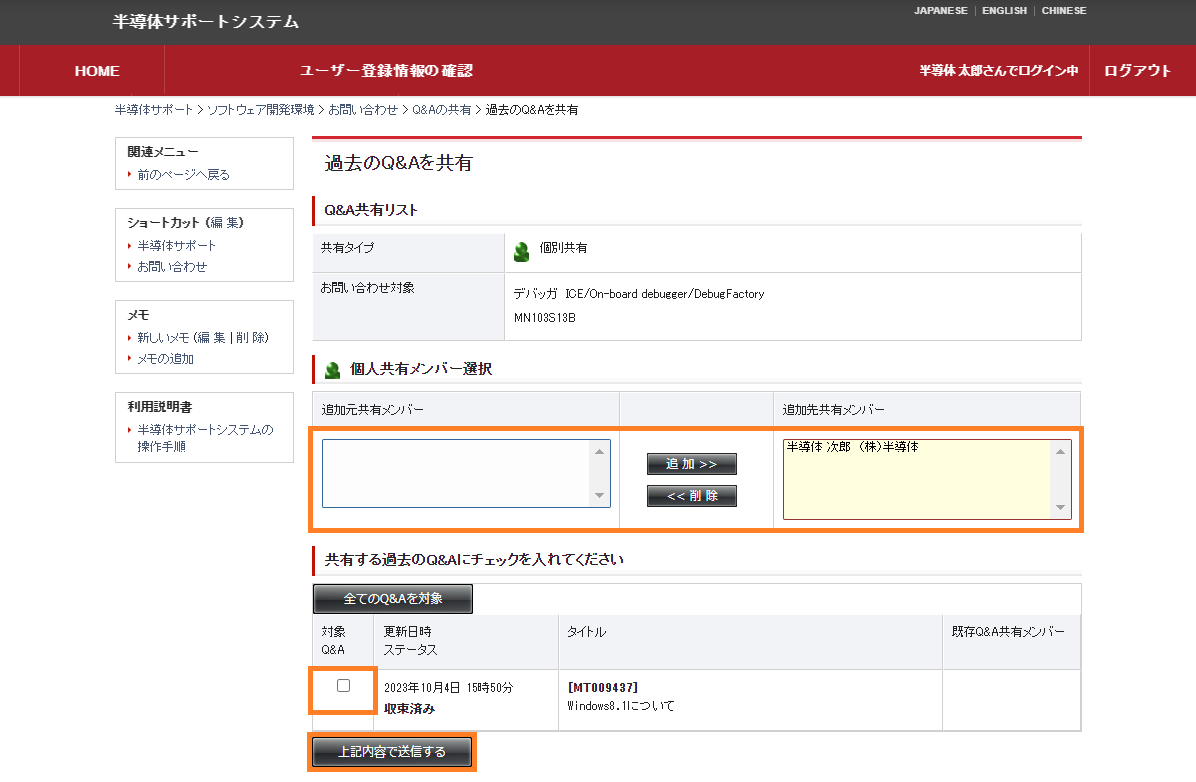Switch the language to ENGLISH

(1004, 11)
